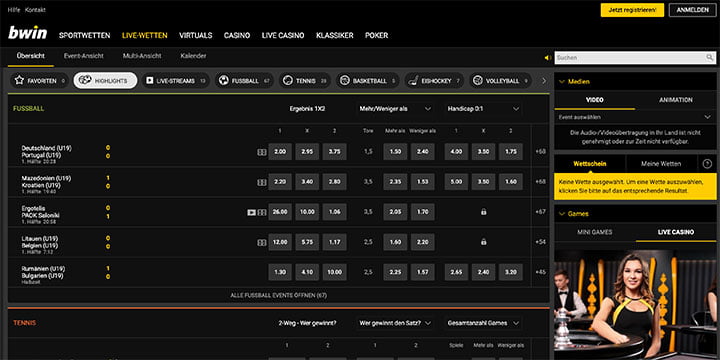
Task: Open the Meine Wetten tab
Action: click(661, 163)
